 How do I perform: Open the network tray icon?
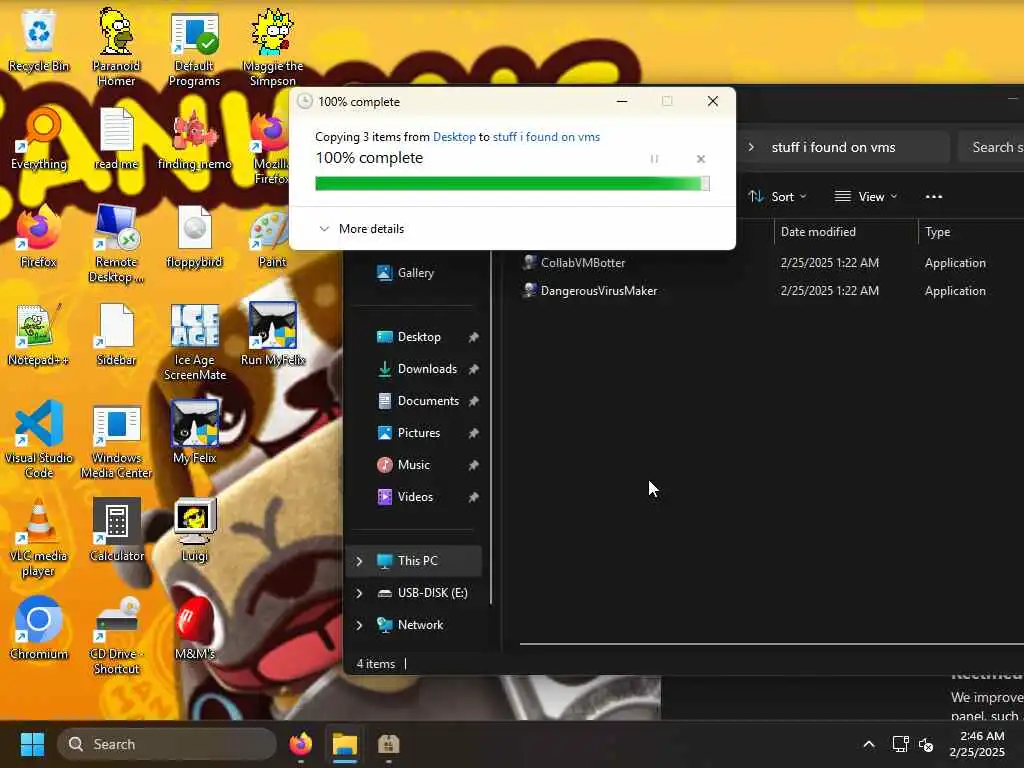click(901, 744)
